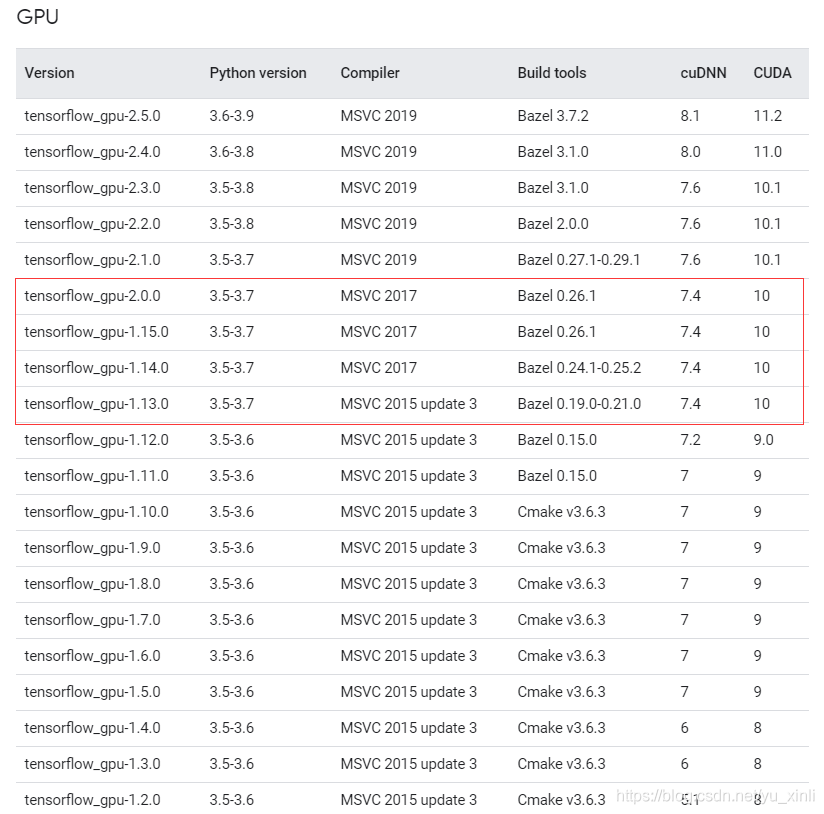Click Cmake v3.6.3 cell in tensorflow_gpu-1.5.0 row

[561, 692]
